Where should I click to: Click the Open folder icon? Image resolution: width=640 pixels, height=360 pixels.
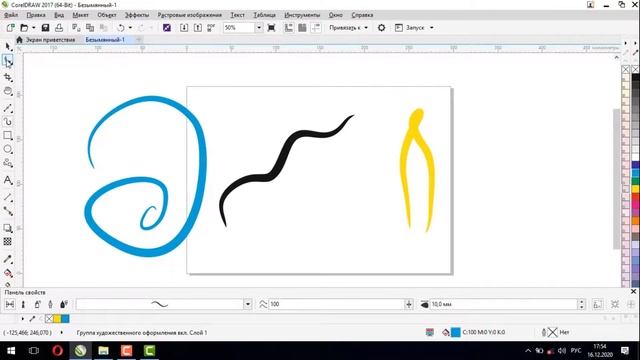pos(24,28)
